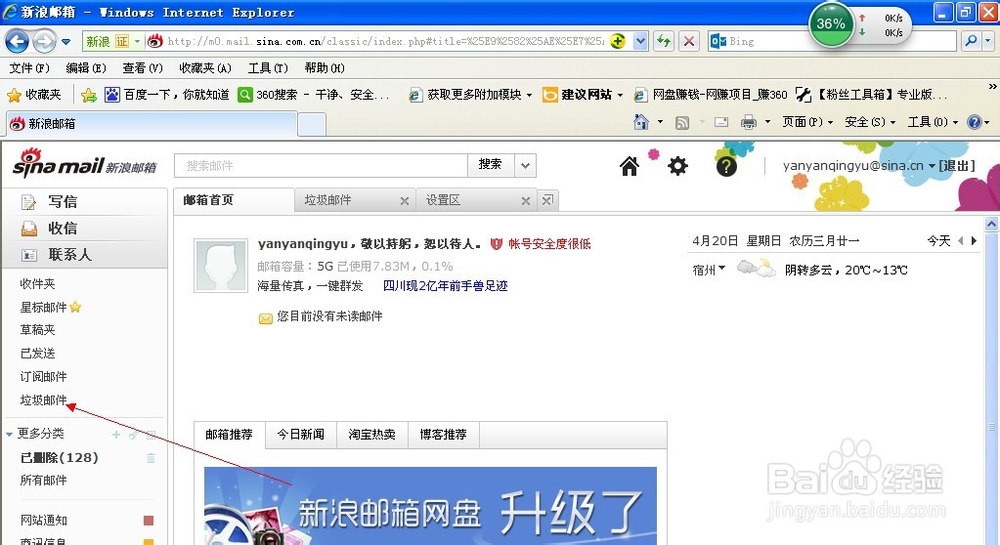Click the green plus compatibility icon in address bar
This screenshot has height=545, width=1000.
point(617,41)
